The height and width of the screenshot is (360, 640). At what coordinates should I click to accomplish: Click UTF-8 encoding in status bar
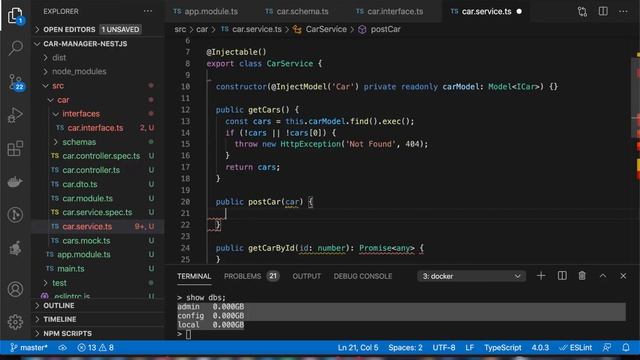[x=444, y=348]
